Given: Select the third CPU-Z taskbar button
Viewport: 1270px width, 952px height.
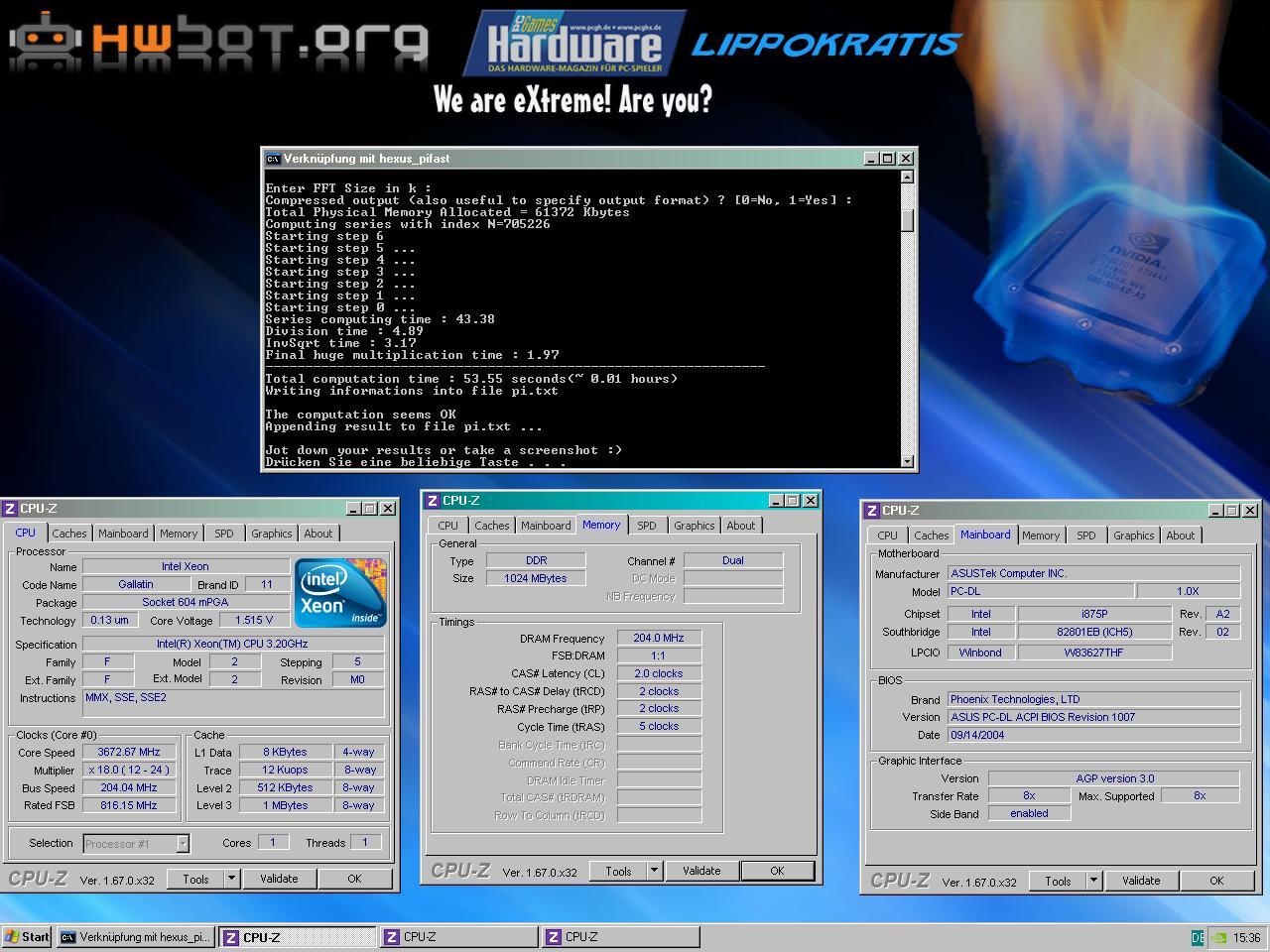Looking at the screenshot, I should click(x=621, y=937).
